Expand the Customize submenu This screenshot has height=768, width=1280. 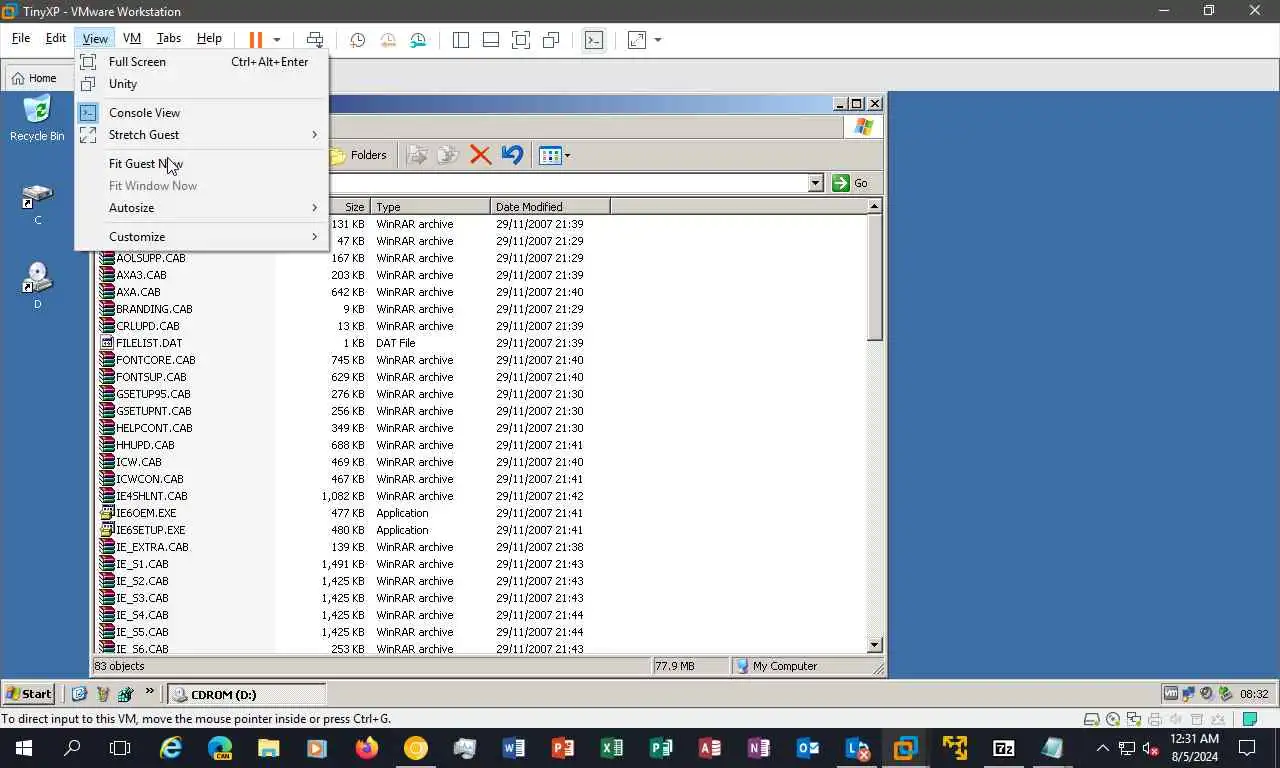[201, 237]
